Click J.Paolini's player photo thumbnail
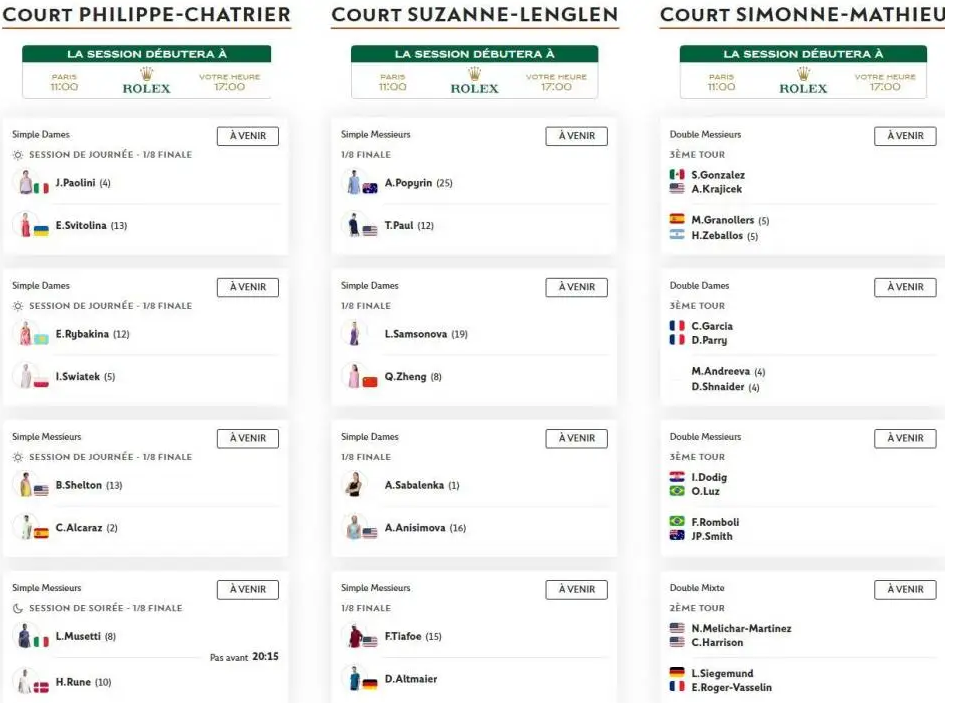The image size is (966, 703). pyautogui.click(x=26, y=182)
